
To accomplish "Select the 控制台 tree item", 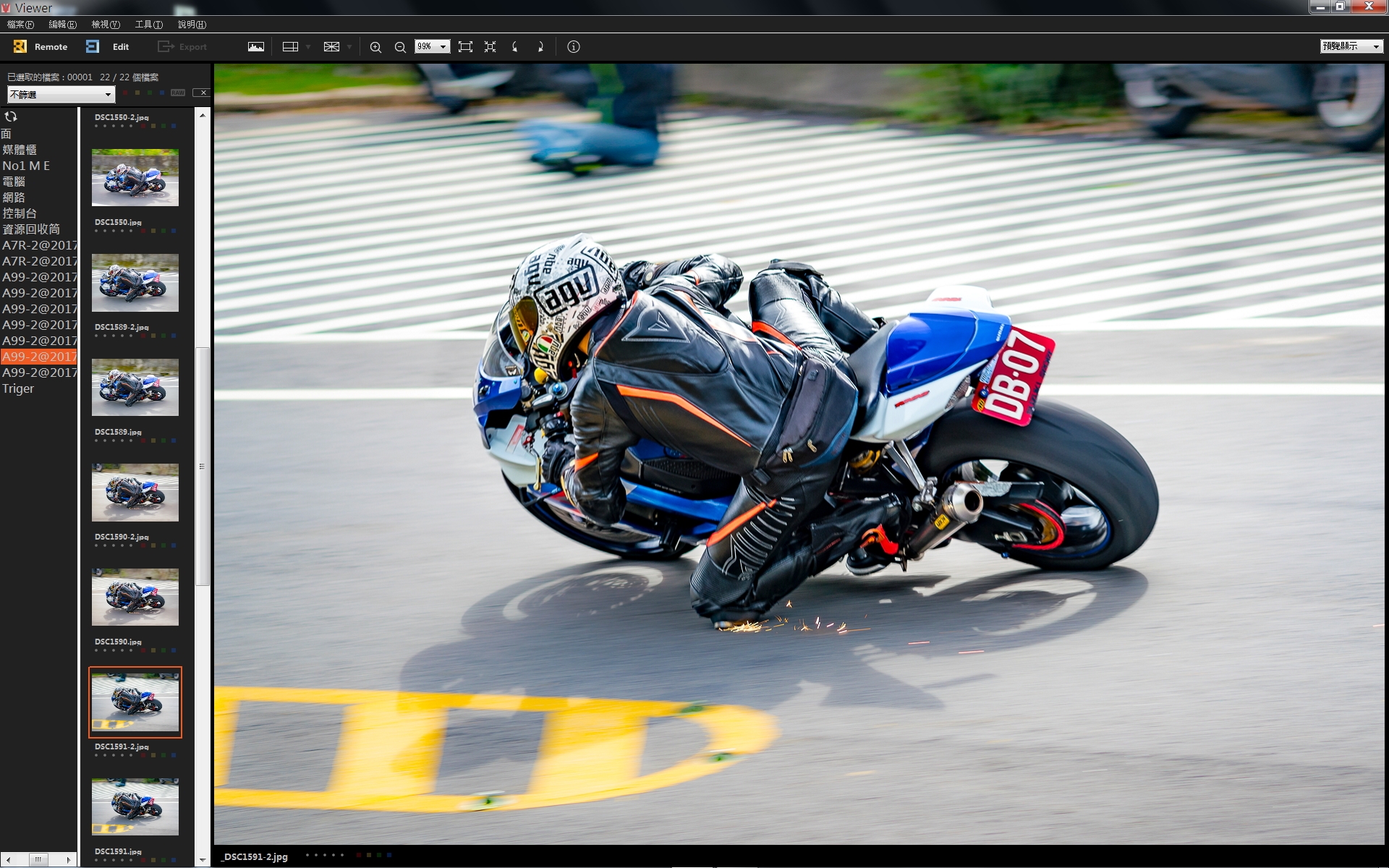I will point(20,213).
